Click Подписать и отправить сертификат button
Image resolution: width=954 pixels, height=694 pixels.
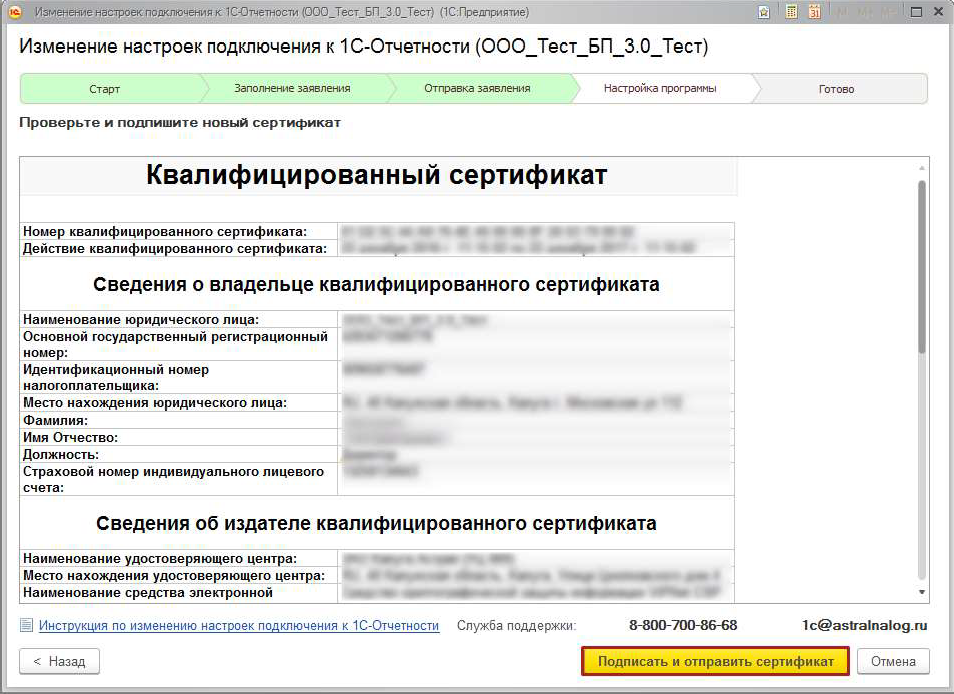[x=716, y=661]
